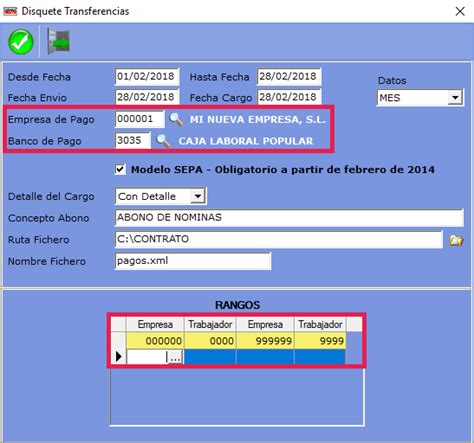The width and height of the screenshot is (474, 443).
Task: Expand the Detalle del Cargo dropdown
Action: [198, 196]
